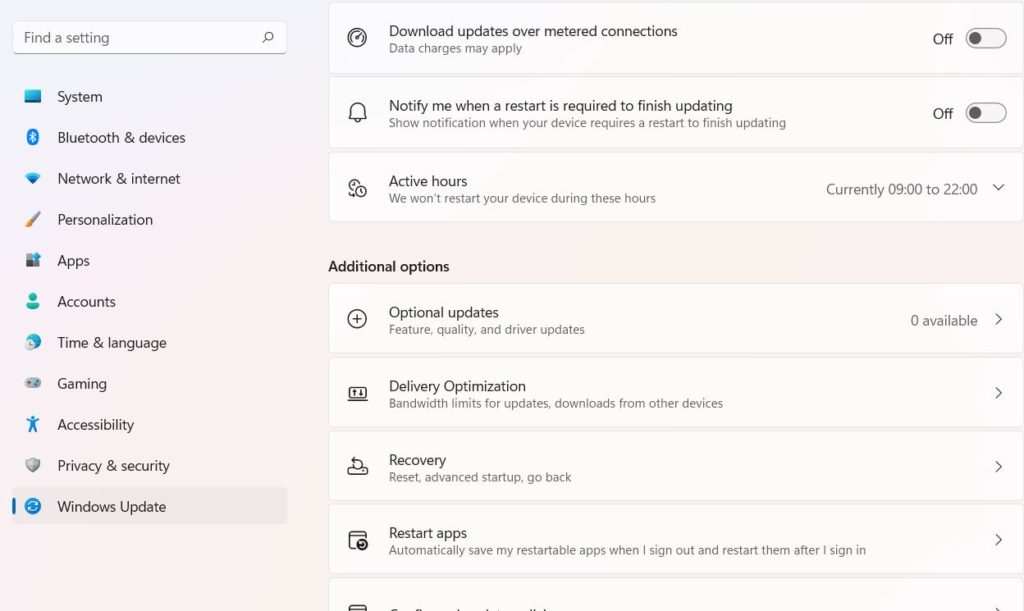The width and height of the screenshot is (1024, 611).
Task: Click the Gaming controller icon
Action: [x=33, y=383]
